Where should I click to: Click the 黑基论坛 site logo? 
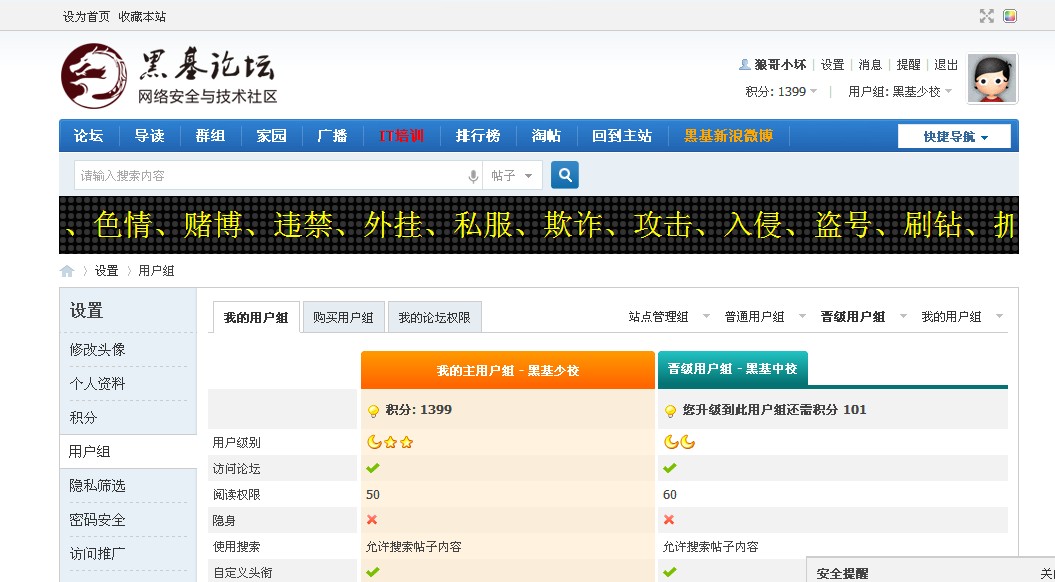pos(168,76)
